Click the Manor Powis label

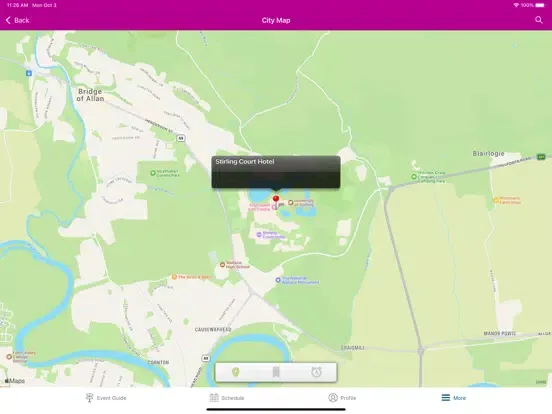tap(500, 333)
